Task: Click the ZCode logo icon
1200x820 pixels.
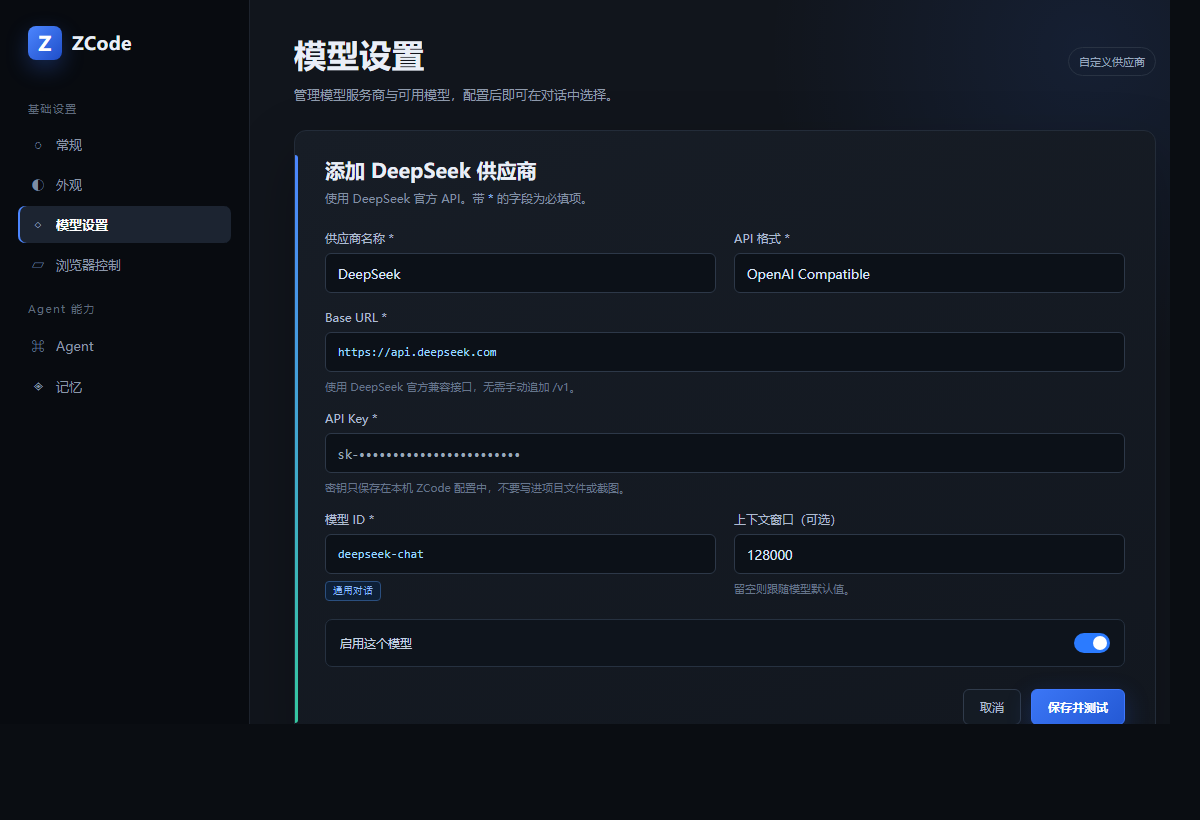Action: [45, 43]
